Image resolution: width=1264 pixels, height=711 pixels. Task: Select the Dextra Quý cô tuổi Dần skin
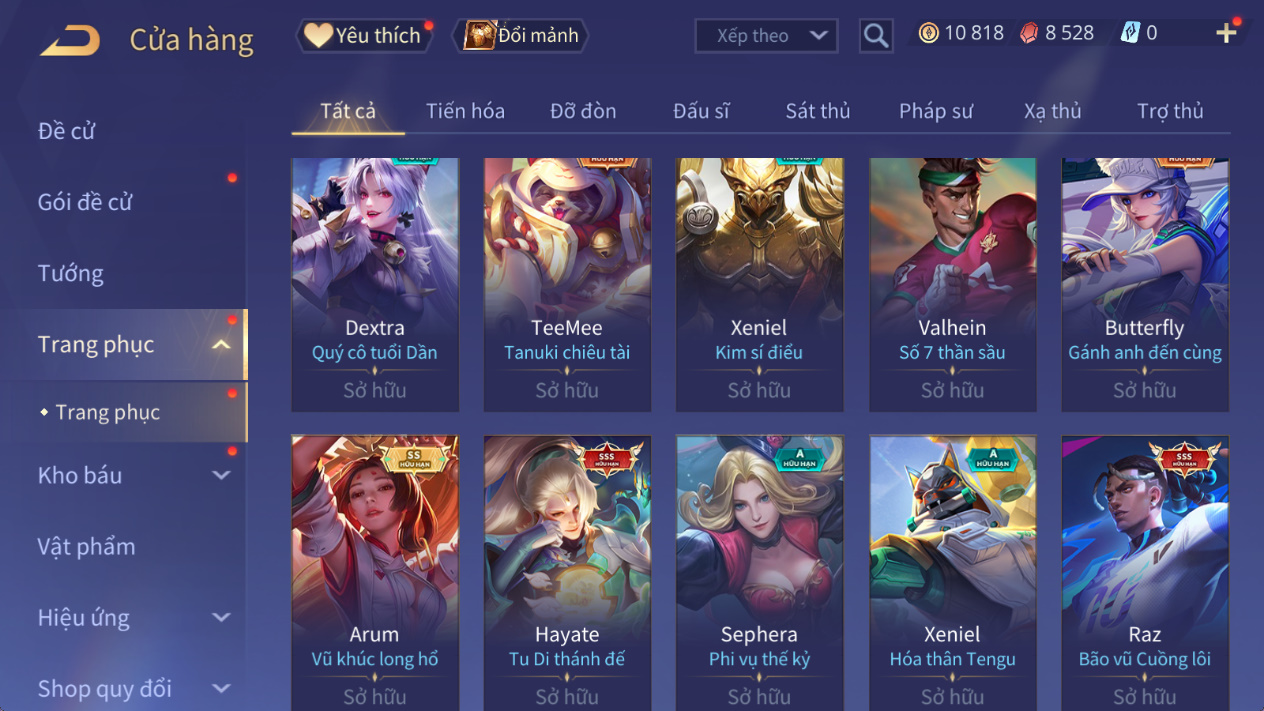[x=375, y=285]
